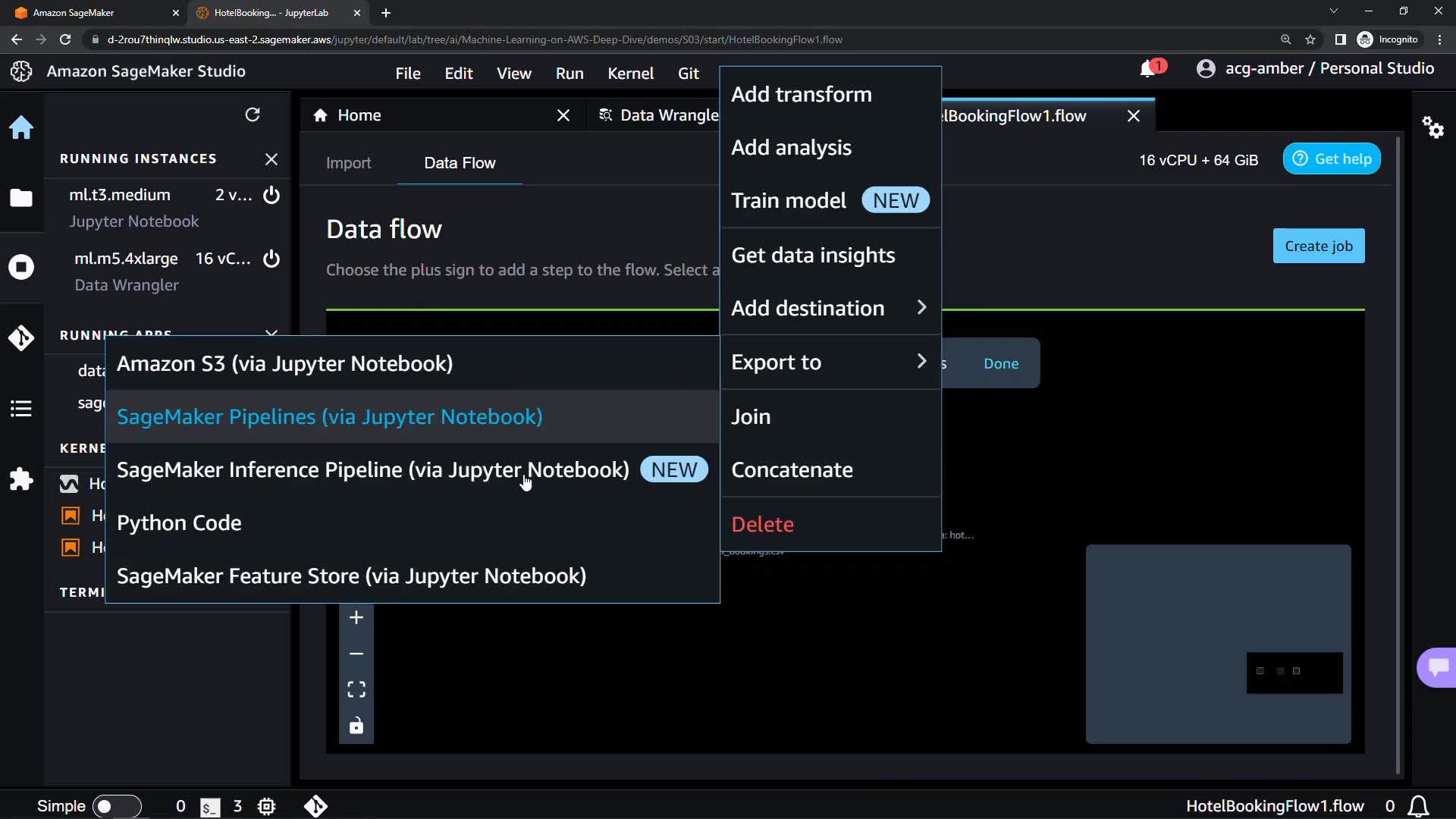
Task: Shut down the ml.m5.4xlarge instance
Action: 271,259
